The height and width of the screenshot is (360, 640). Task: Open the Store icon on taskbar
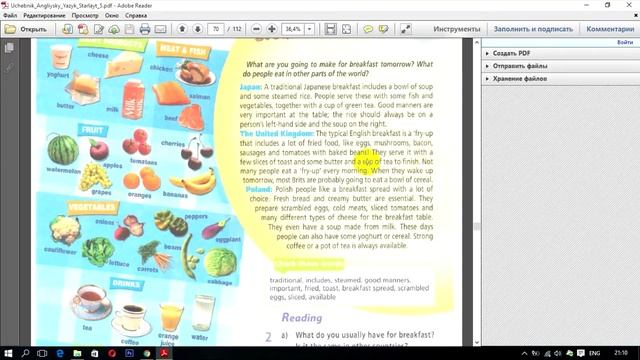point(94,353)
